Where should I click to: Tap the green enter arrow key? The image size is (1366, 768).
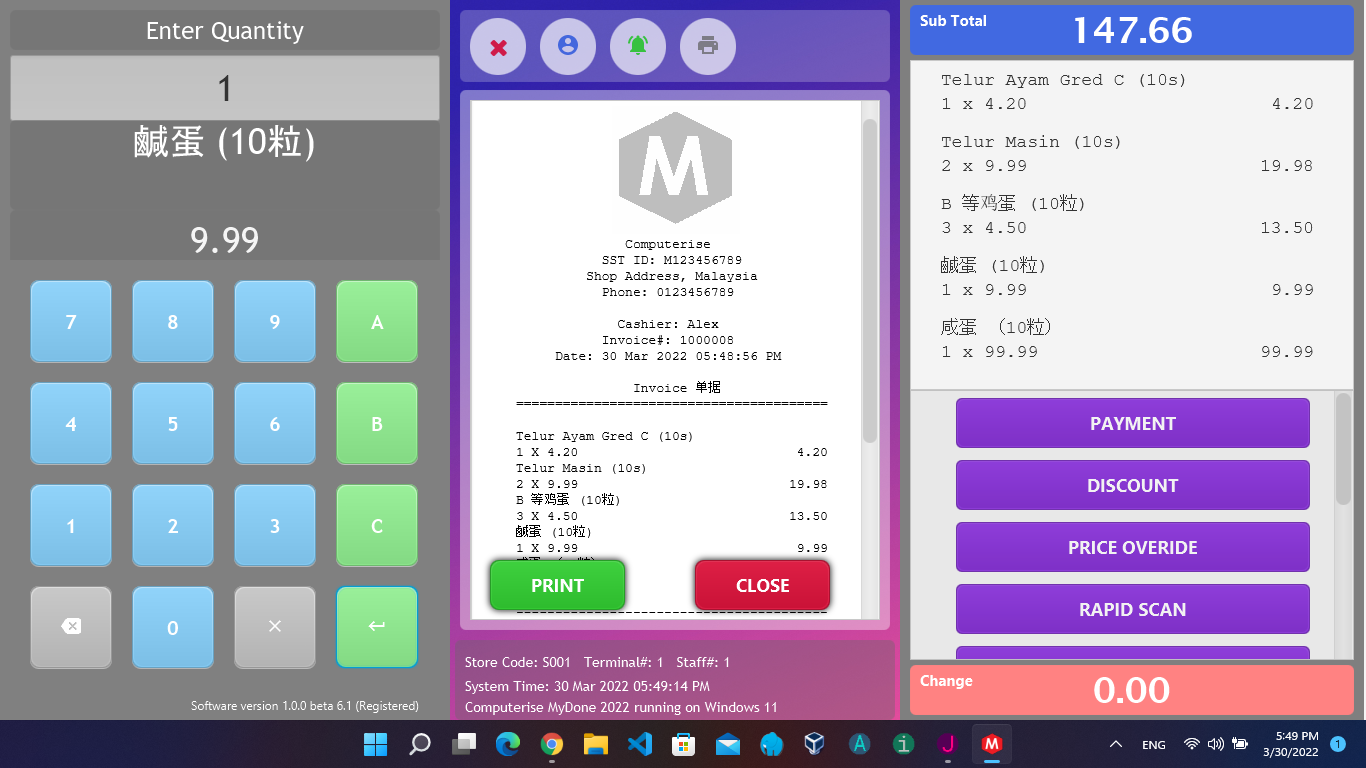click(377, 627)
